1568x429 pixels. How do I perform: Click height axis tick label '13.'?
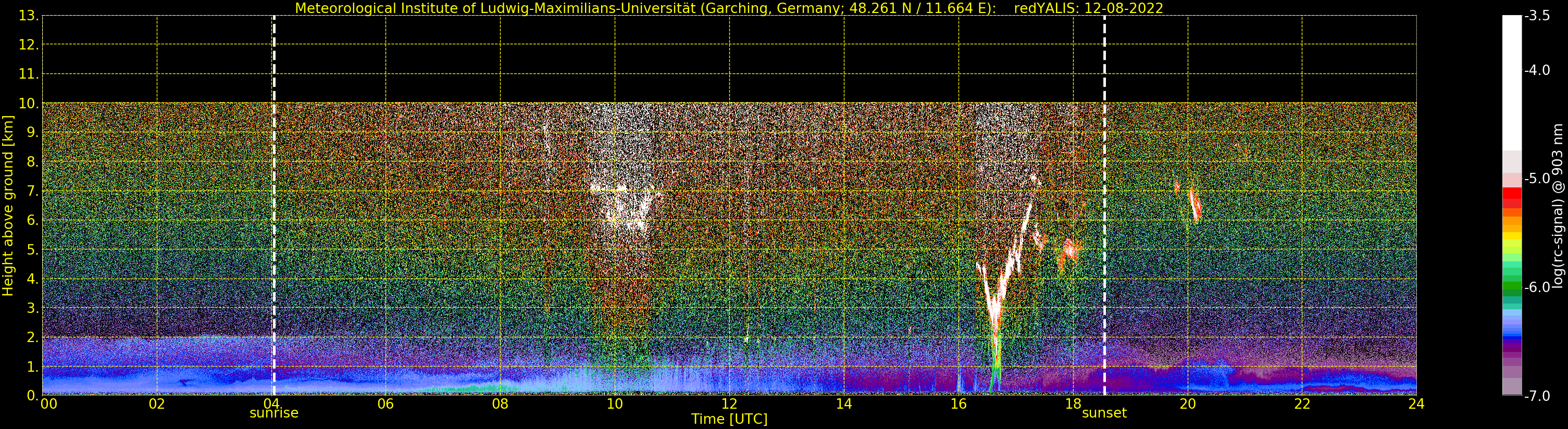(x=28, y=16)
